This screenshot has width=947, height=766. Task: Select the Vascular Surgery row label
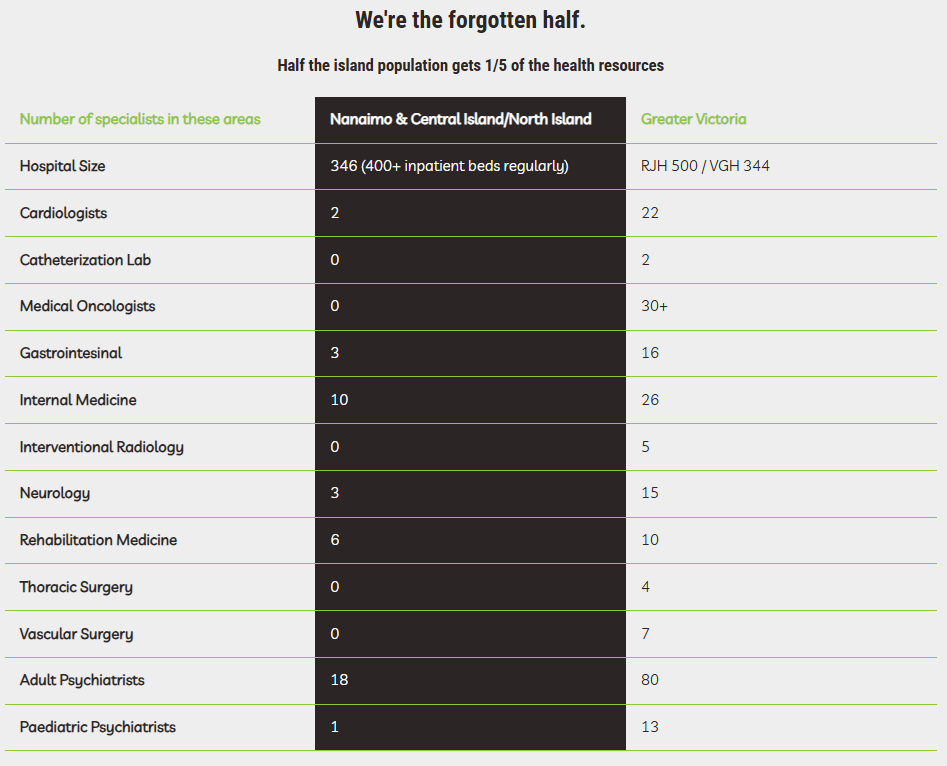tap(76, 634)
